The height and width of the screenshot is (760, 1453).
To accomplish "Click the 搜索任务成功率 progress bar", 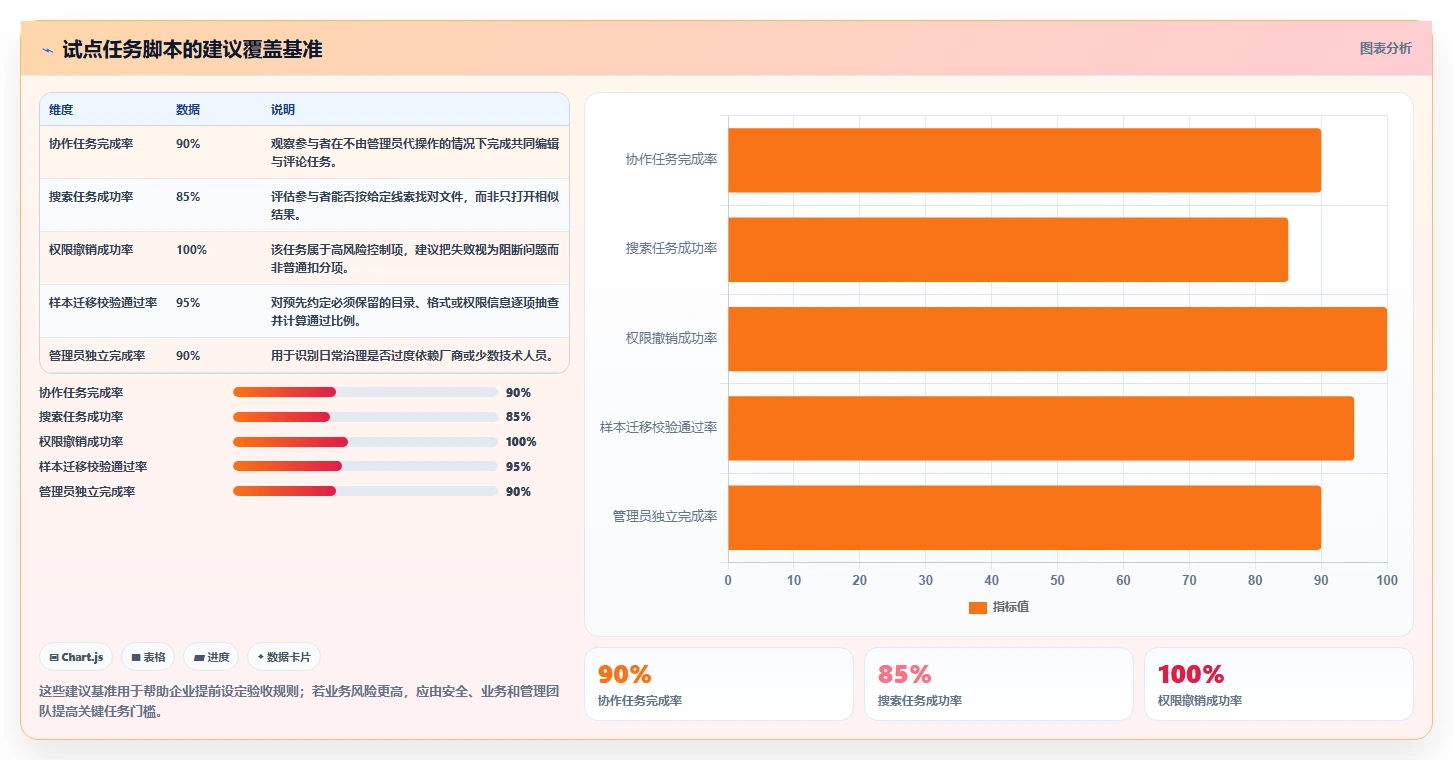I will pos(365,417).
